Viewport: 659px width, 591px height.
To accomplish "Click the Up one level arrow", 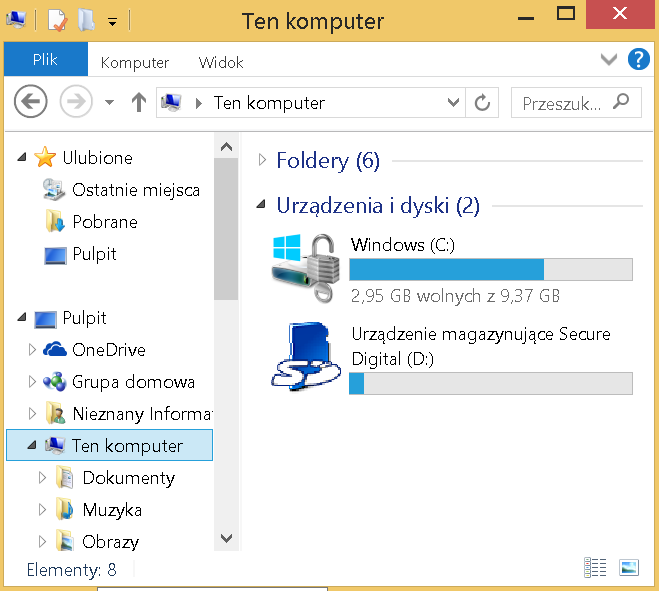I will coord(139,102).
